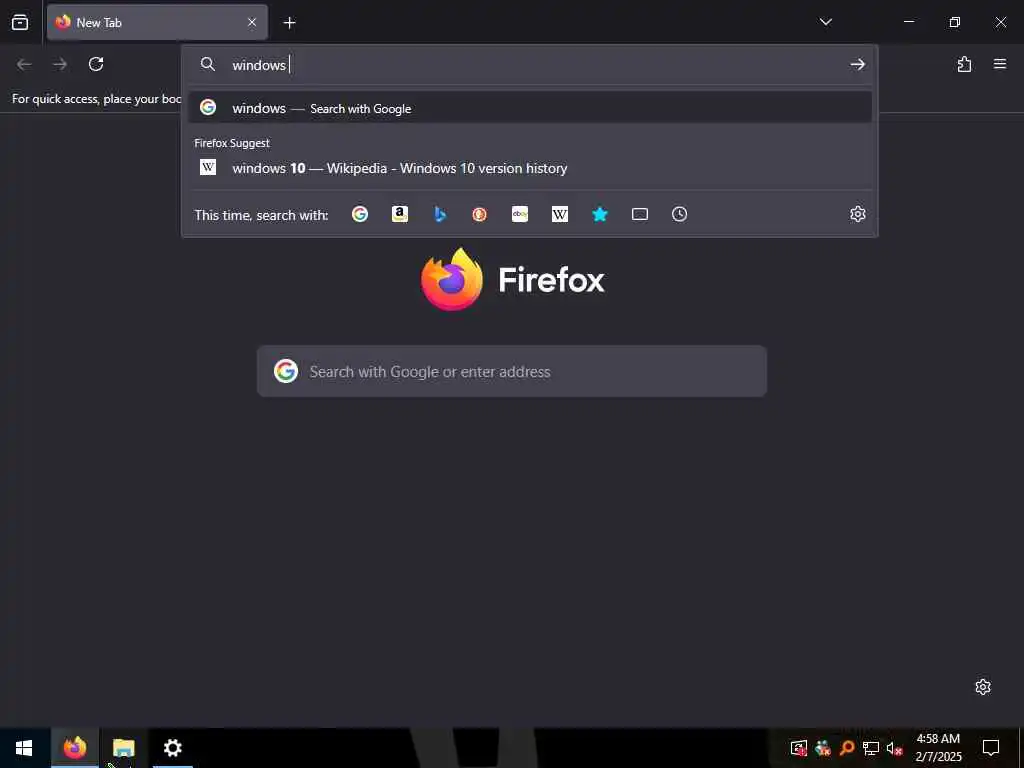The height and width of the screenshot is (768, 1024).
Task: Click the muted volume tray icon
Action: point(894,748)
